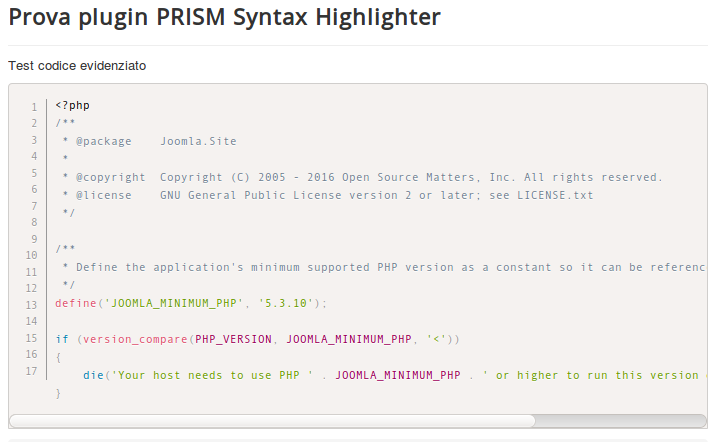The width and height of the screenshot is (720, 442).
Task: Click the 'Test codice evidenziato' paragraph
Action: coord(77,66)
